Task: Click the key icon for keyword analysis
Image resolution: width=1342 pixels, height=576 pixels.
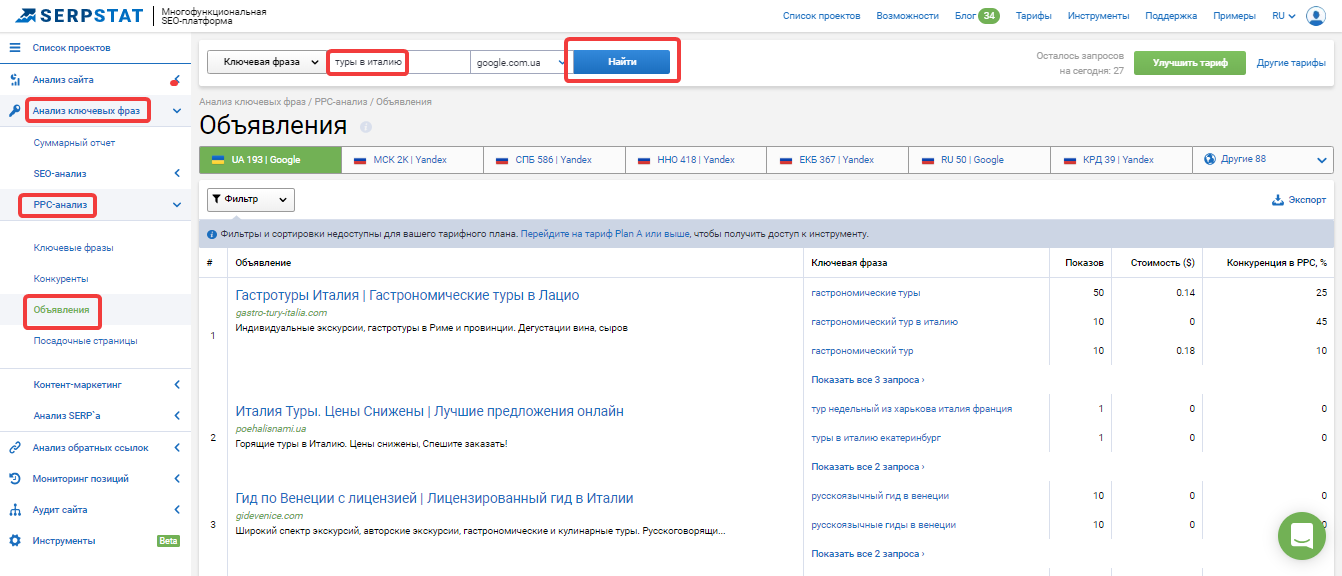Action: coord(15,111)
